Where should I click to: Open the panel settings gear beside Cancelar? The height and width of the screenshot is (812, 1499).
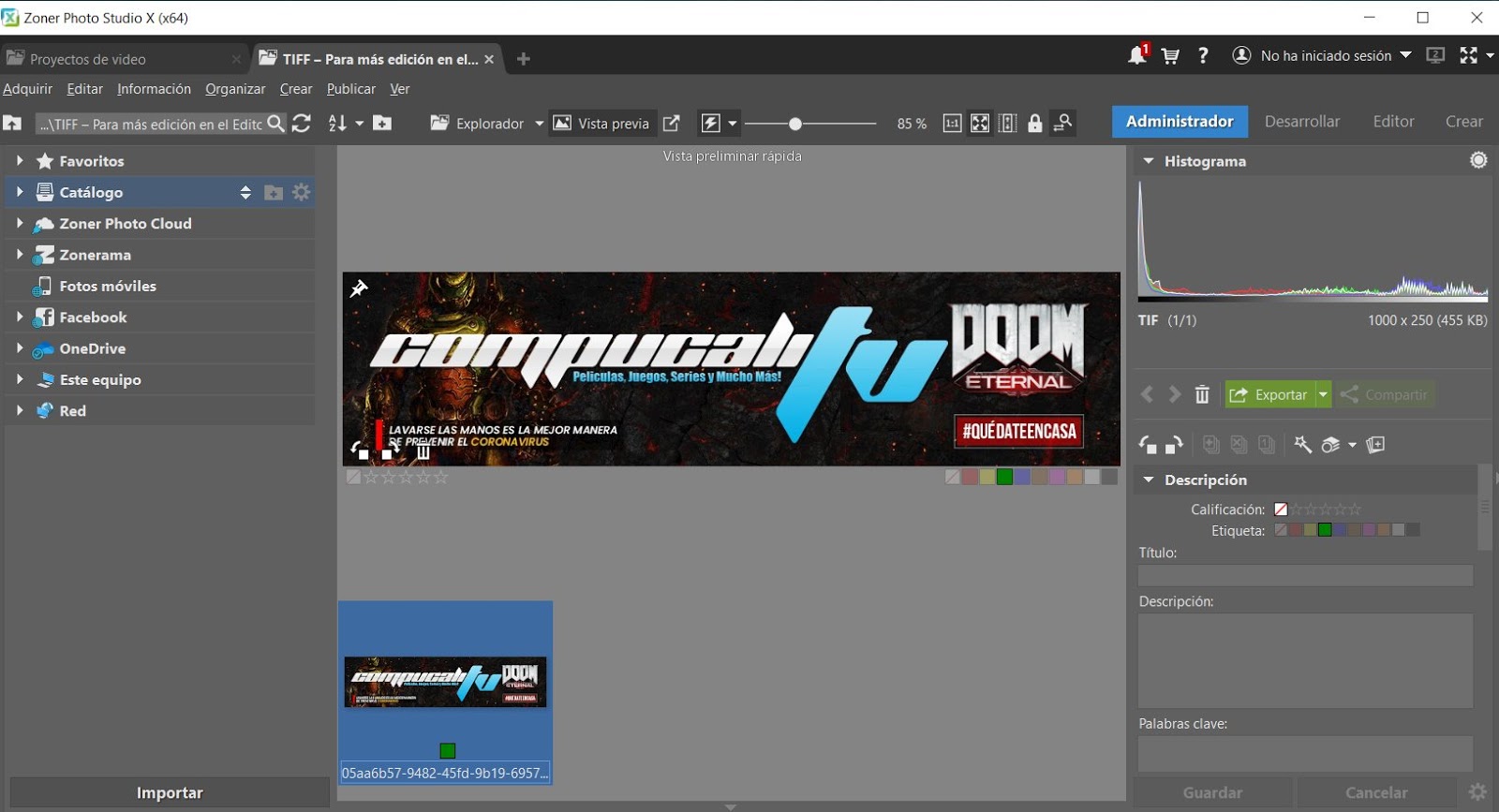click(x=1477, y=792)
